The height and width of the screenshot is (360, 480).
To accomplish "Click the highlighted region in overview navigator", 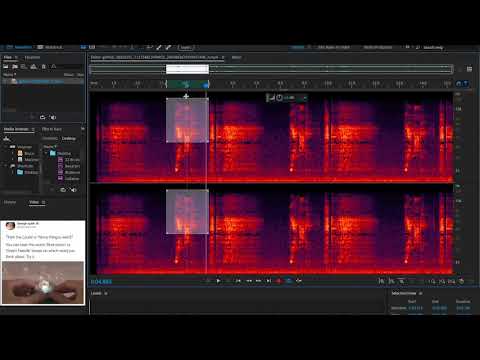I will pyautogui.click(x=187, y=69).
